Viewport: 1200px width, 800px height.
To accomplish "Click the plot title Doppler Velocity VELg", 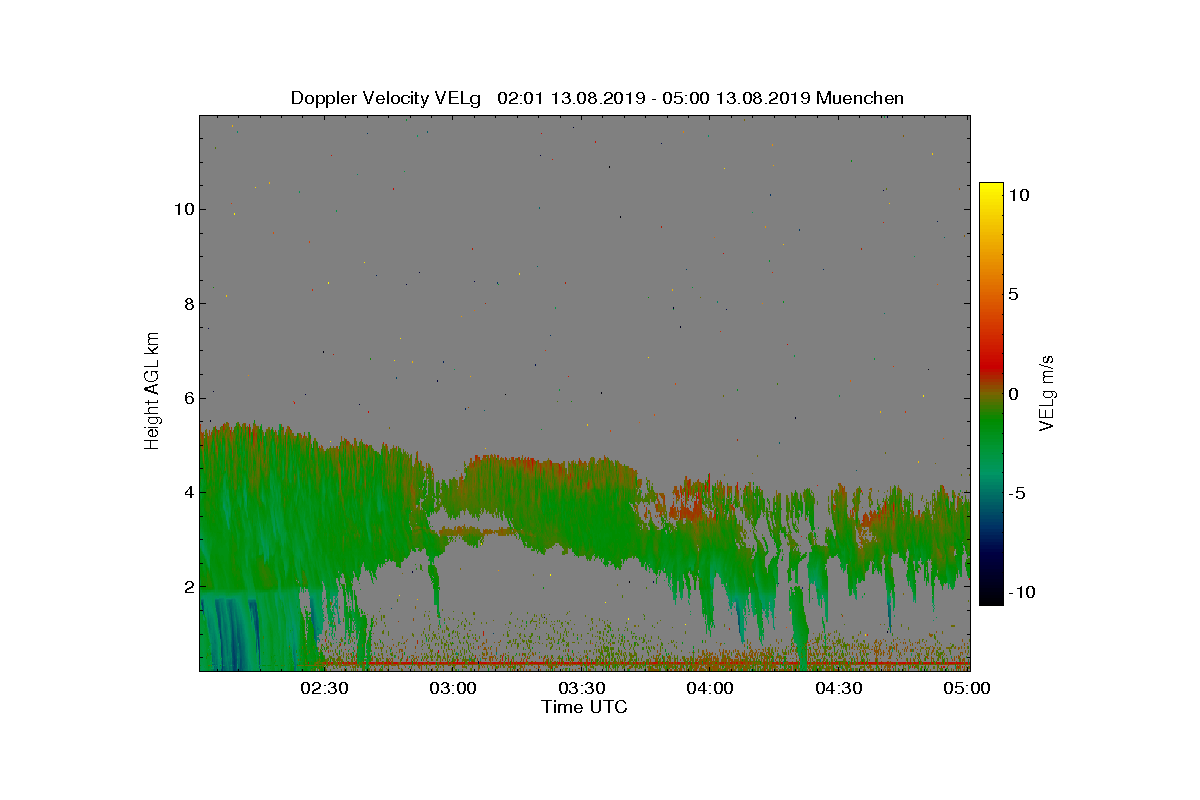I will point(386,98).
